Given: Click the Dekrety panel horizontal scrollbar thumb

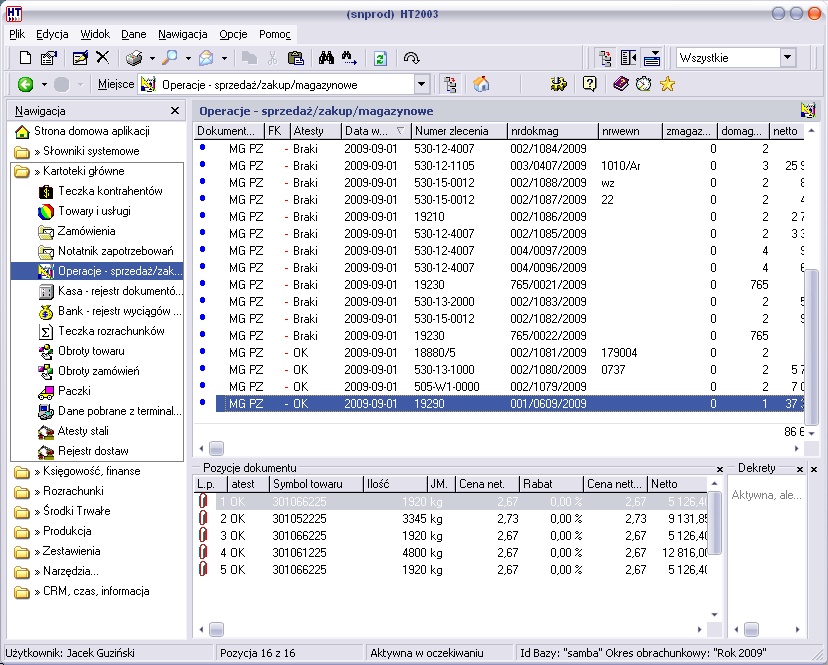Looking at the screenshot, I should click(751, 629).
